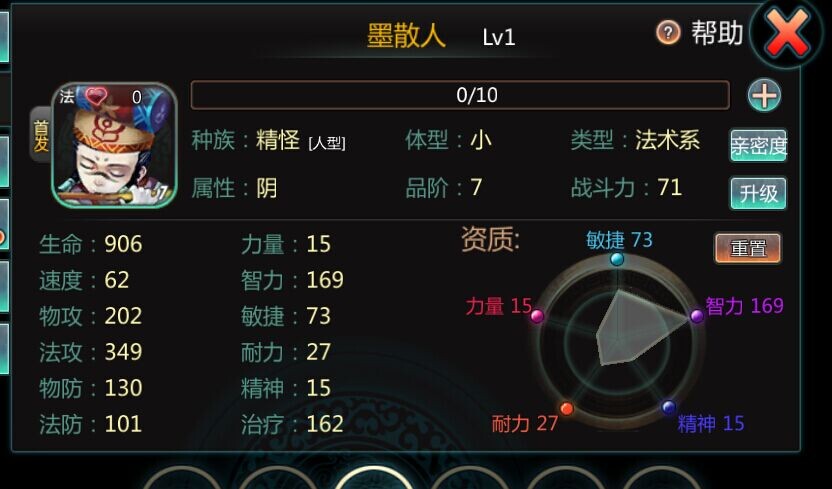
Task: Click the green plus icon beside experience bar
Action: point(764,96)
